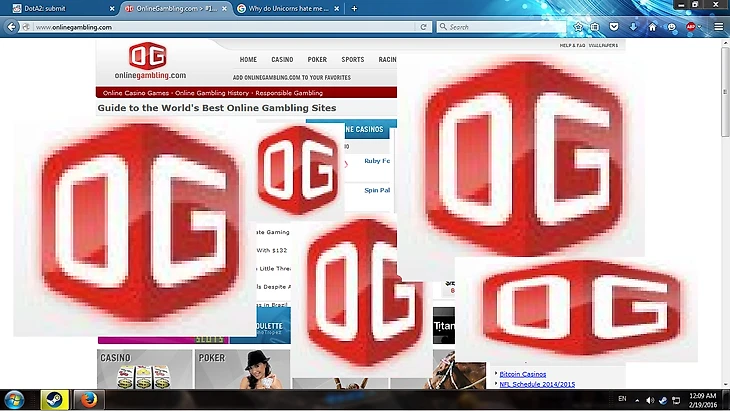Open the Responsible Gambling link
This screenshot has height=411, width=730.
[289, 93]
